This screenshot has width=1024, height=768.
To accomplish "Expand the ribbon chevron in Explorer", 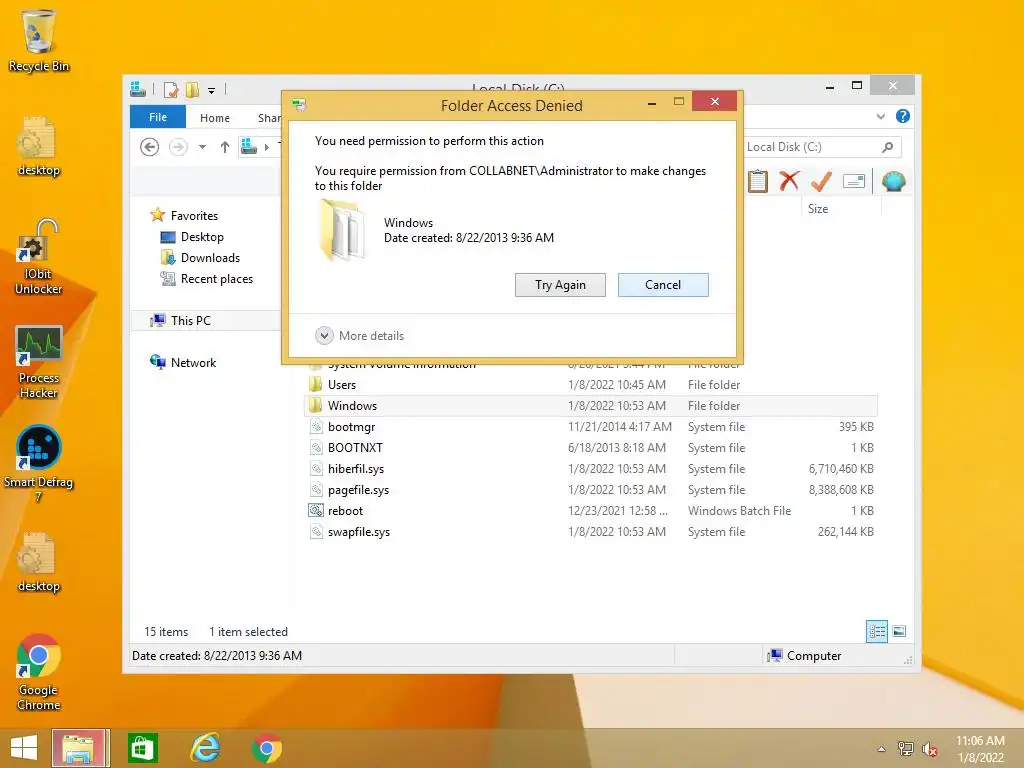I will (880, 116).
